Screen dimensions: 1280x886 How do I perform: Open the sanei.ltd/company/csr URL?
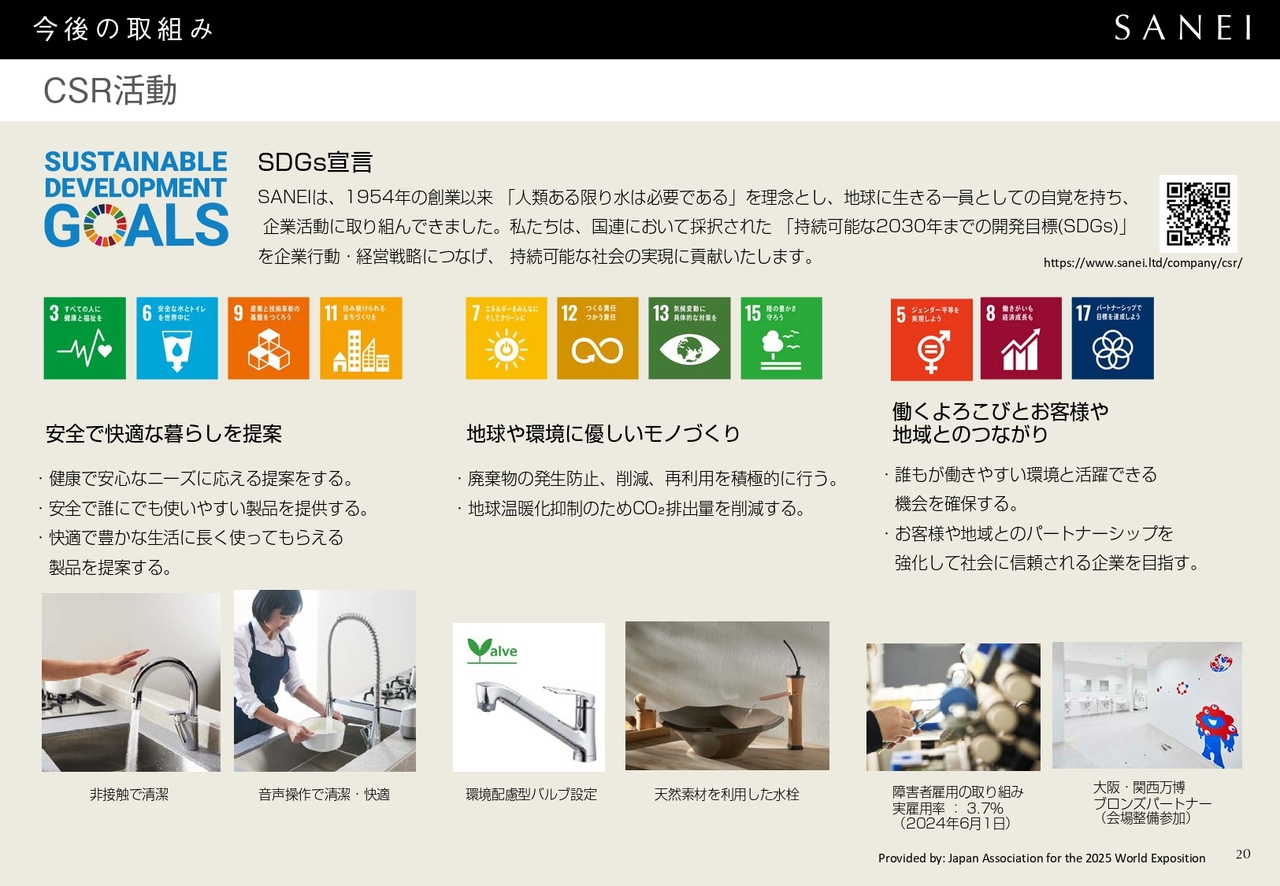(1142, 264)
